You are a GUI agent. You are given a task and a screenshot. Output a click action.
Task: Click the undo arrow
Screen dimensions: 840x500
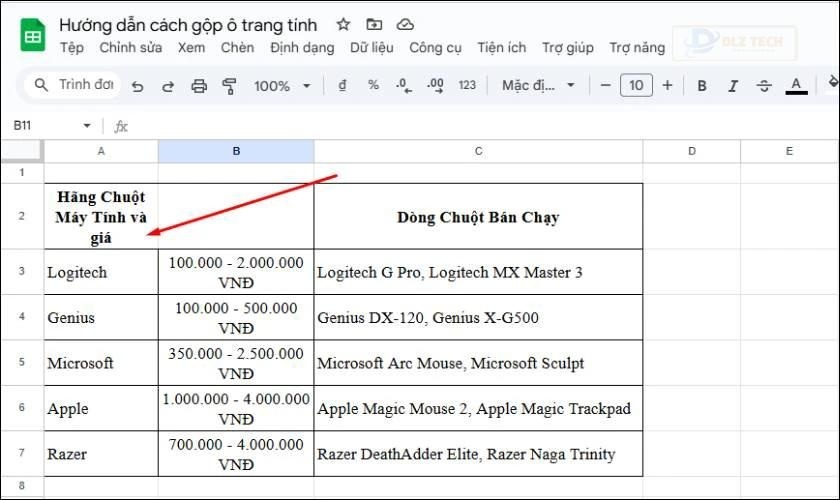(138, 86)
